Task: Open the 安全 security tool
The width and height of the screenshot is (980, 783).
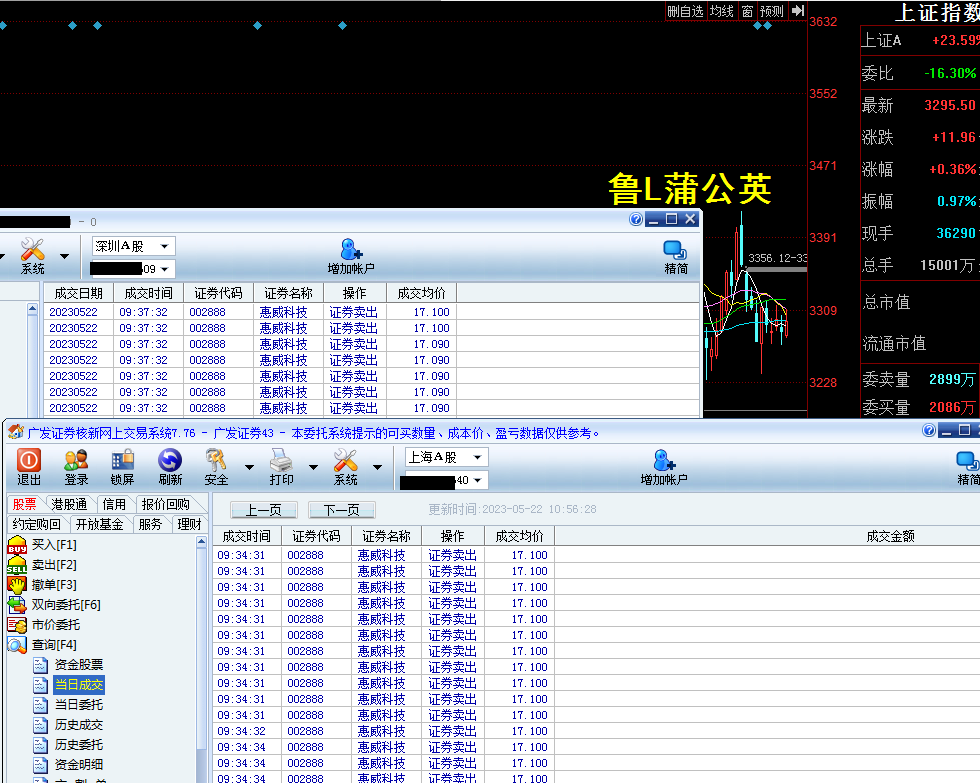Action: click(216, 467)
